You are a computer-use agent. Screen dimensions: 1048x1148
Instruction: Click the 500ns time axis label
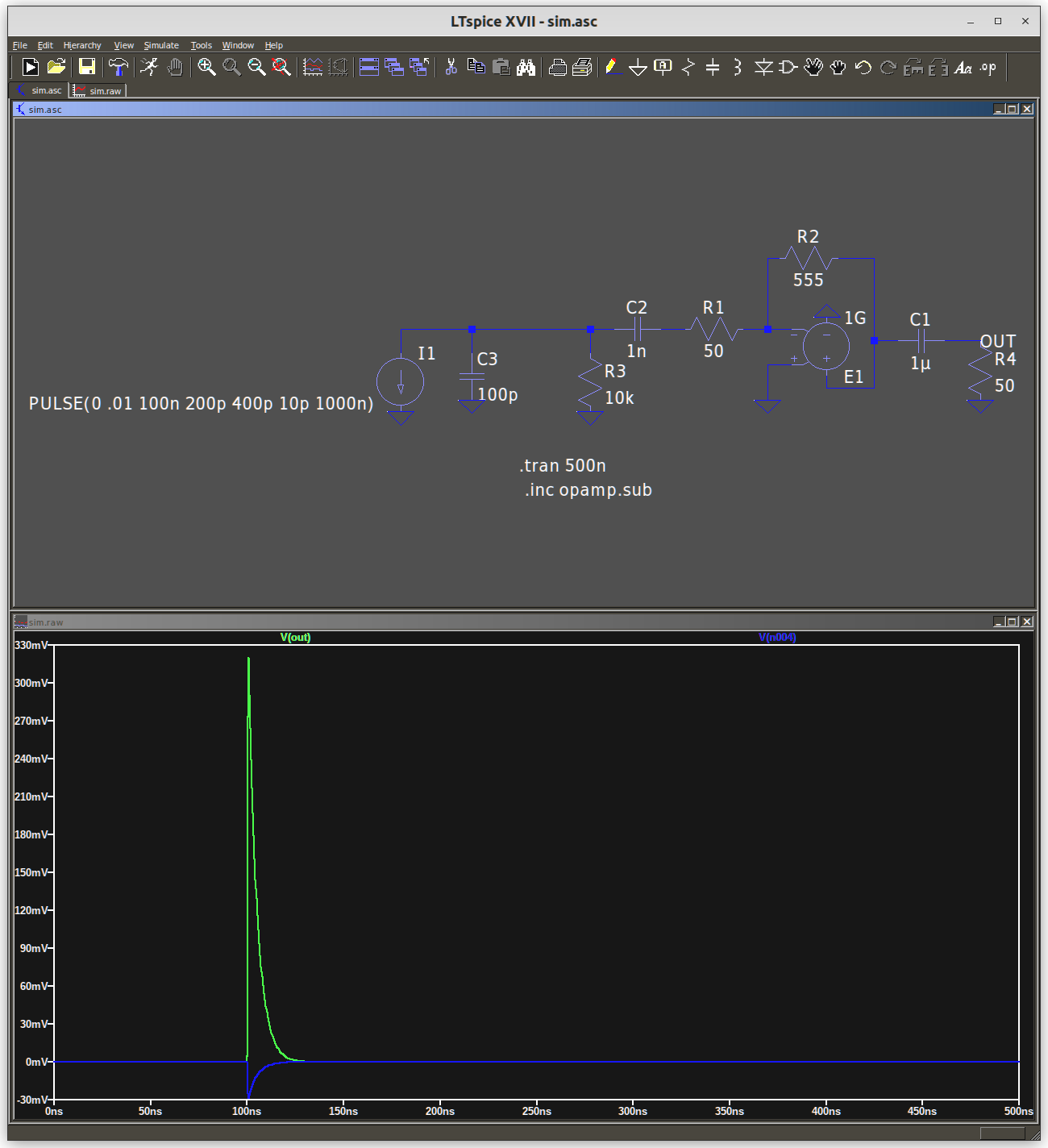click(1018, 1111)
